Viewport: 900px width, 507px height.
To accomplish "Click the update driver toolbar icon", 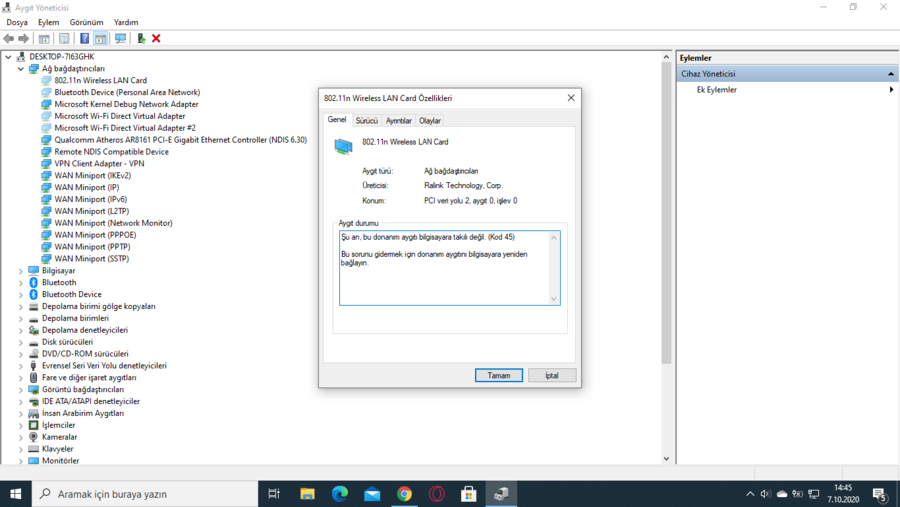I will click(x=141, y=39).
